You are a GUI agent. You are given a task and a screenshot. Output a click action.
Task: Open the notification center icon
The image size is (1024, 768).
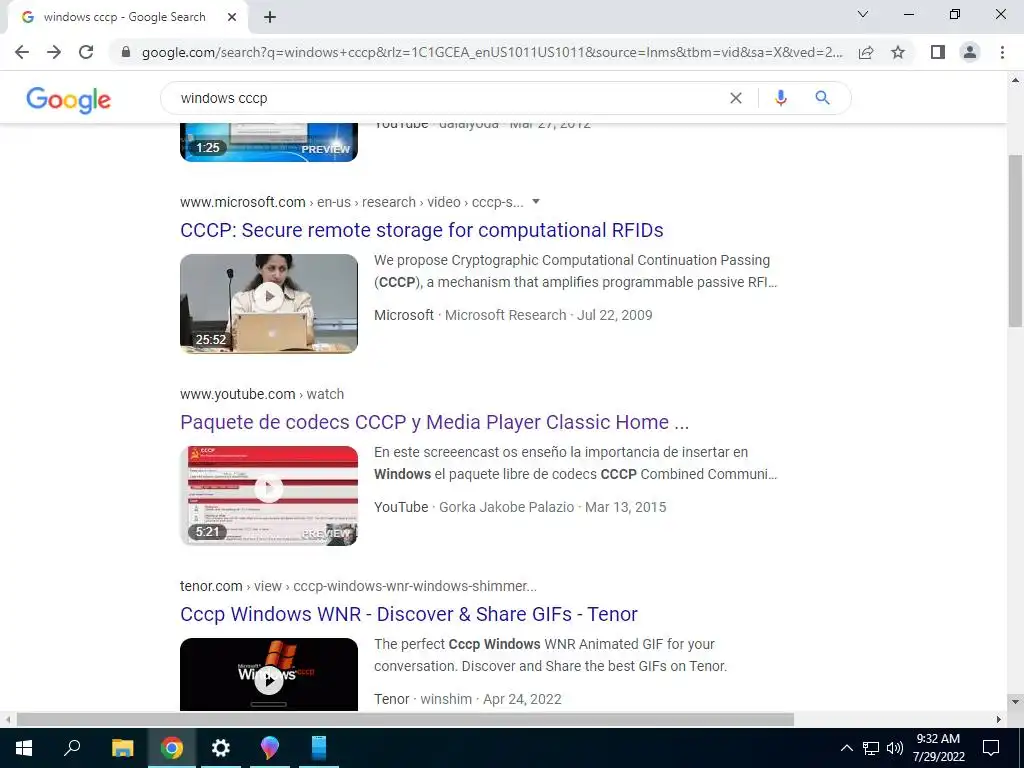[x=991, y=748]
